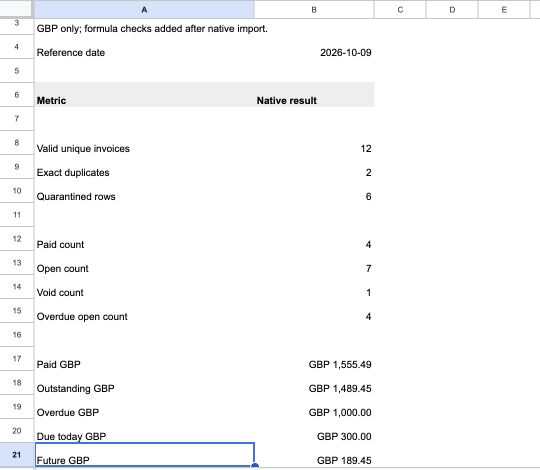Screen dimensions: 540x470
Task: Click the 'Reference date' cell
Action: (x=144, y=47)
